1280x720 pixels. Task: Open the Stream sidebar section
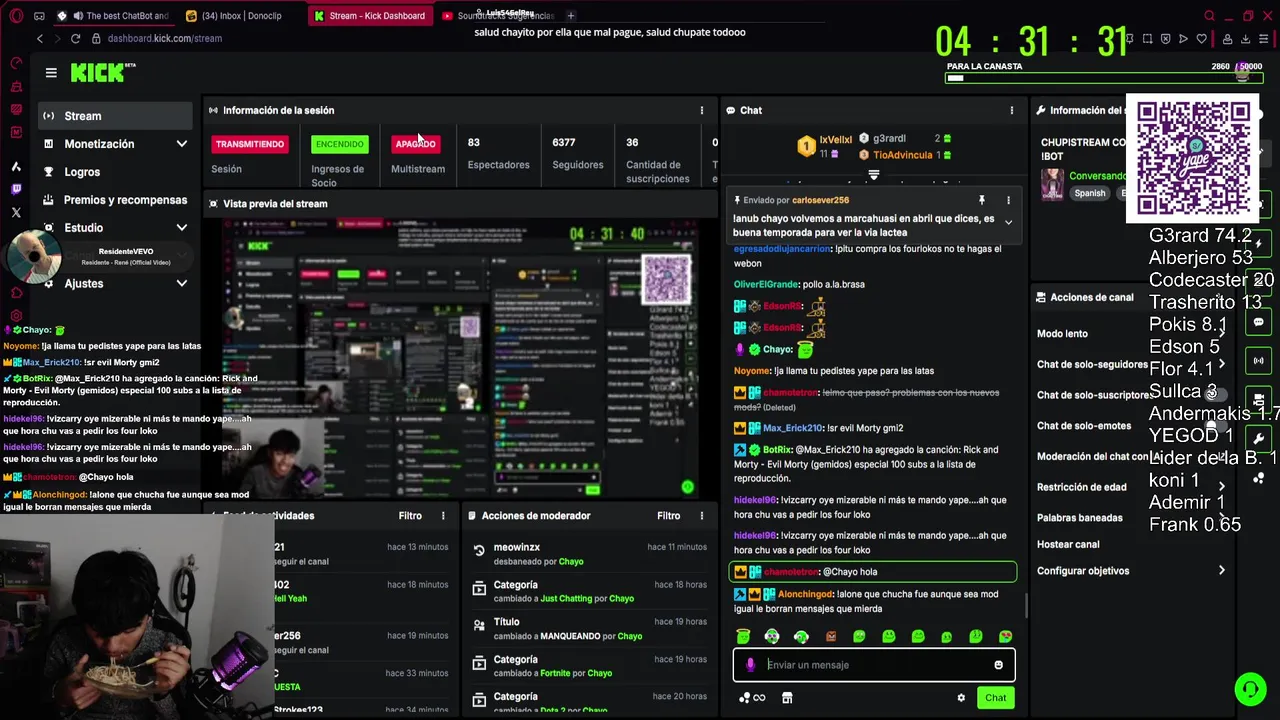coord(115,116)
